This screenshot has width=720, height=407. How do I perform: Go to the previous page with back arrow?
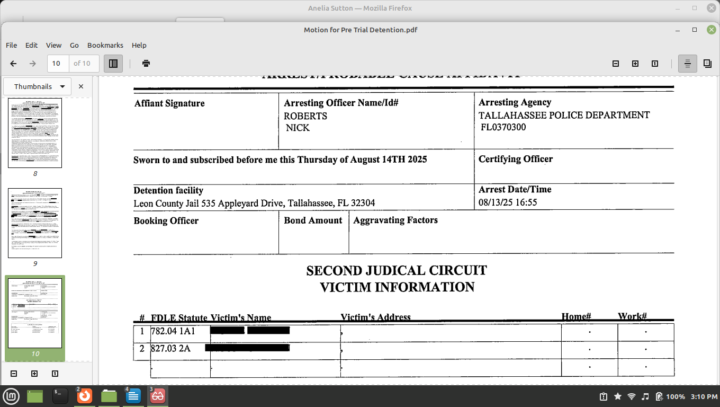pyautogui.click(x=13, y=63)
